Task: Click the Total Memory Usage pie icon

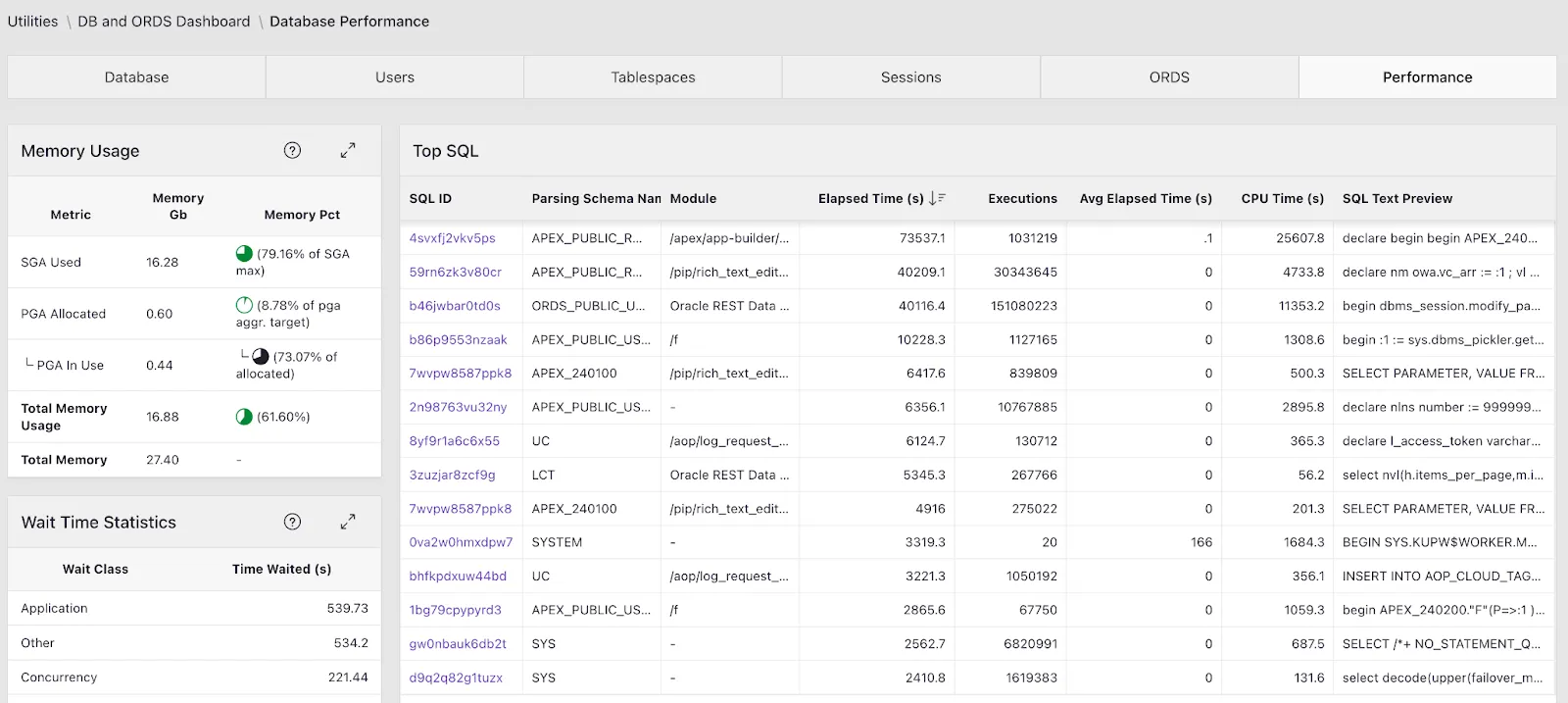Action: [244, 417]
